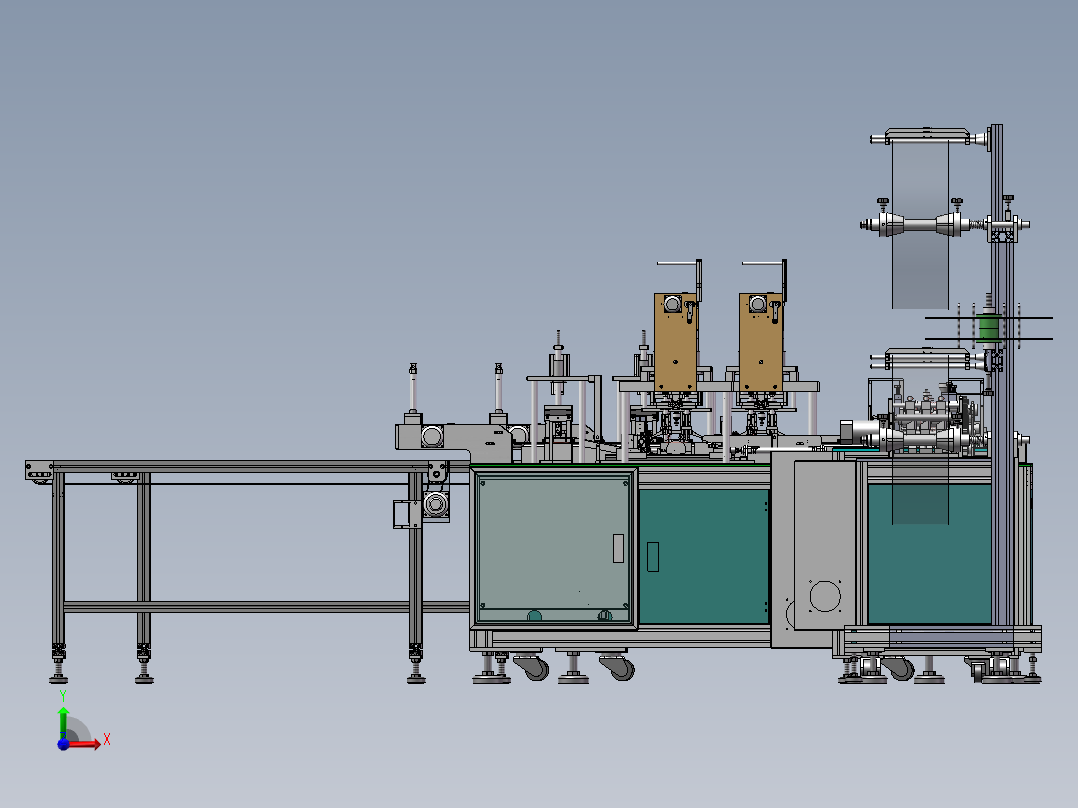Select the right brown welding unit housing
1078x808 pixels.
pos(760,342)
